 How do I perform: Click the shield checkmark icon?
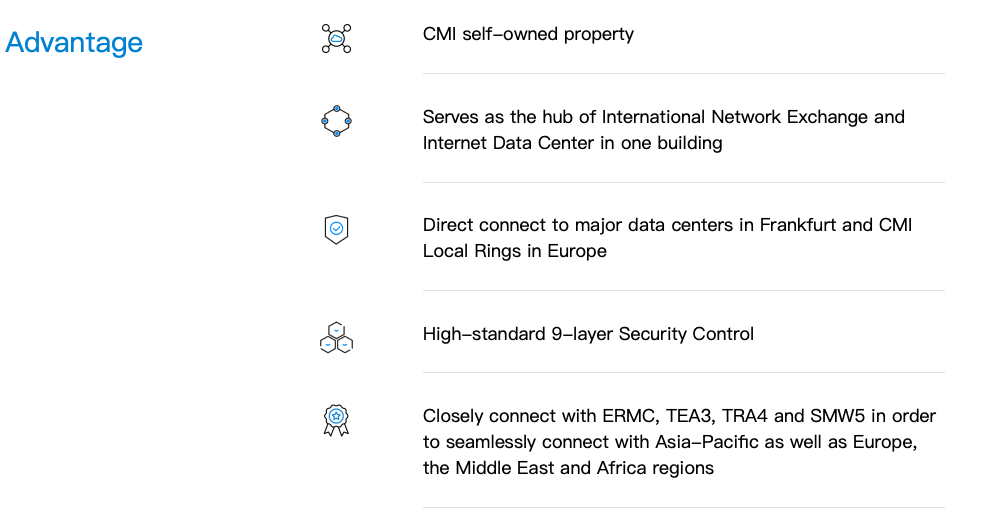(x=336, y=229)
